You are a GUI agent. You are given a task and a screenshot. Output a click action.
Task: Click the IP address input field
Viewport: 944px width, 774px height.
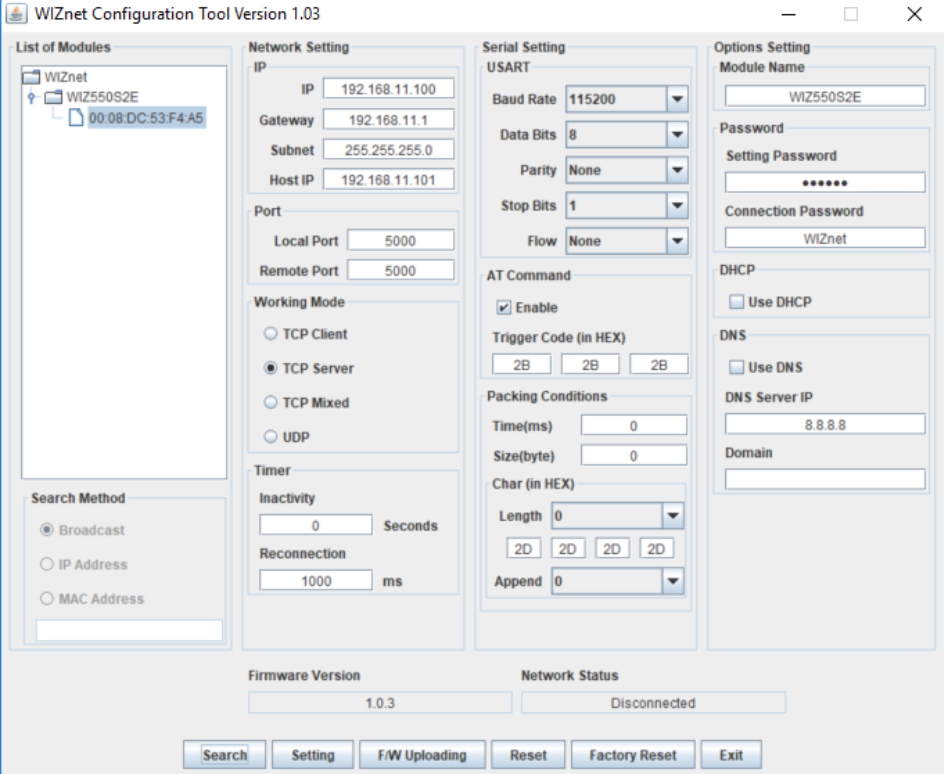click(x=388, y=89)
